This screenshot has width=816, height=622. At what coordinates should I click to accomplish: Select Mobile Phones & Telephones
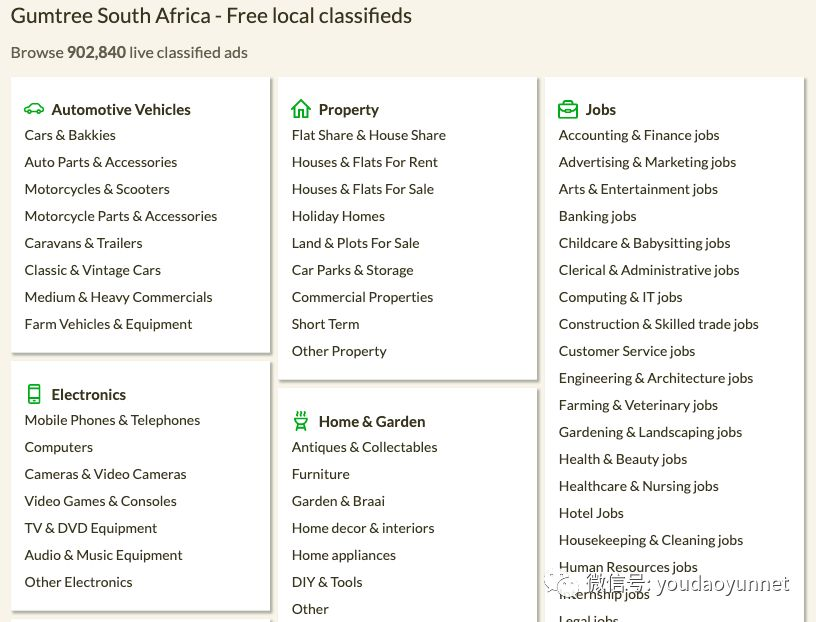tap(112, 420)
